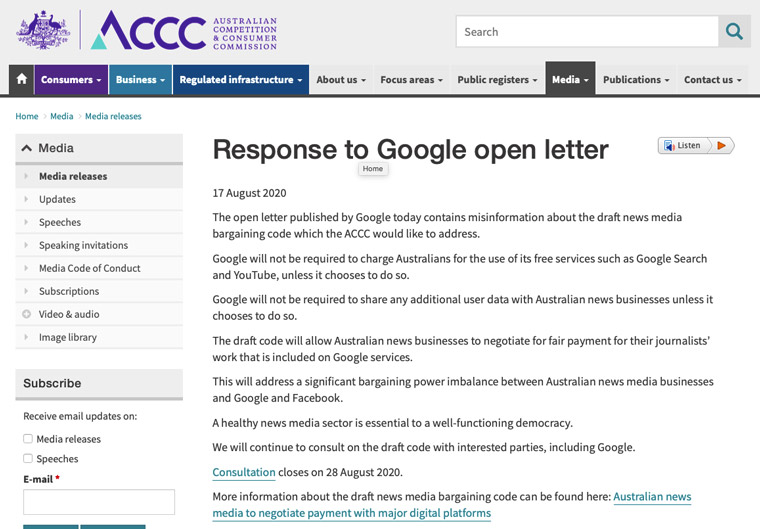Viewport: 760px width, 529px height.
Task: Click the Subscribe section heading
Action: (x=52, y=383)
